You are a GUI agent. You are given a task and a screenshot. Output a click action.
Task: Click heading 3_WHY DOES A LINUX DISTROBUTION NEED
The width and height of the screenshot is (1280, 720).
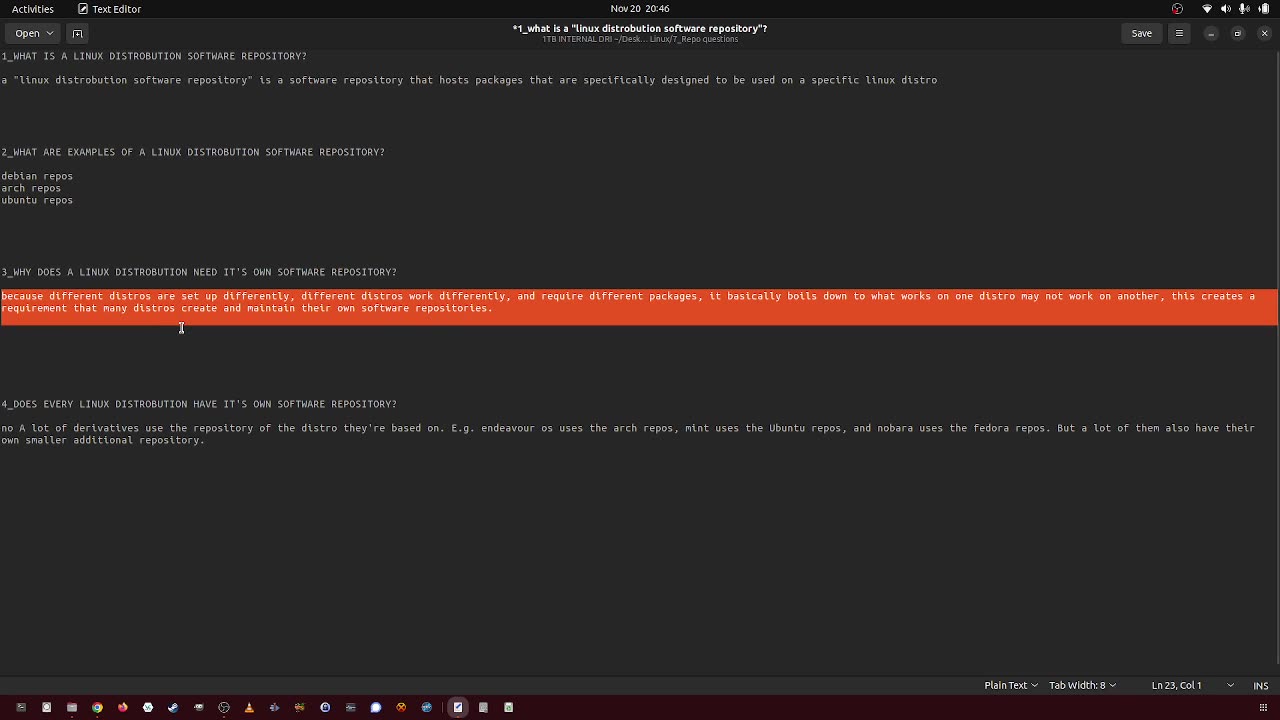[199, 272]
